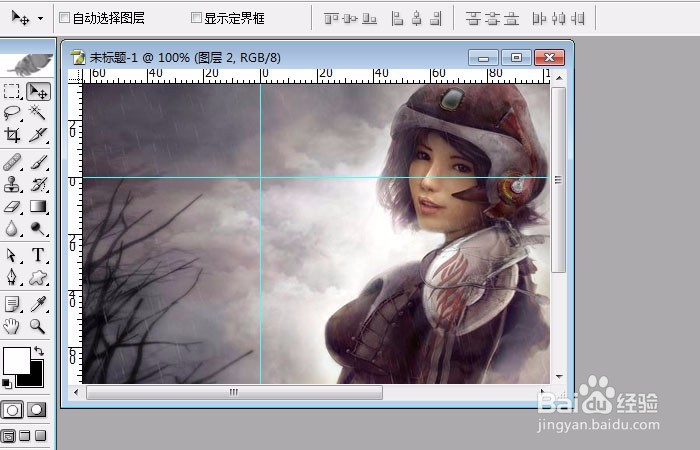The image size is (700, 450).
Task: Align vertical centers of layers
Action: coord(350,19)
